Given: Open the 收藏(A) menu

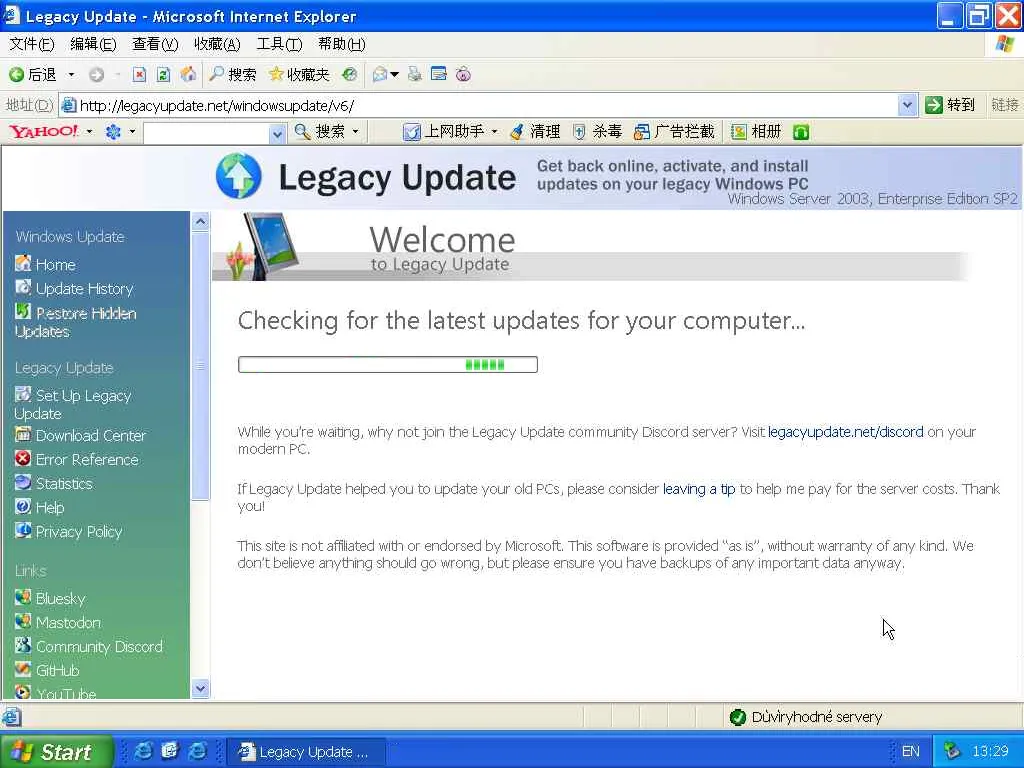Looking at the screenshot, I should click(217, 44).
